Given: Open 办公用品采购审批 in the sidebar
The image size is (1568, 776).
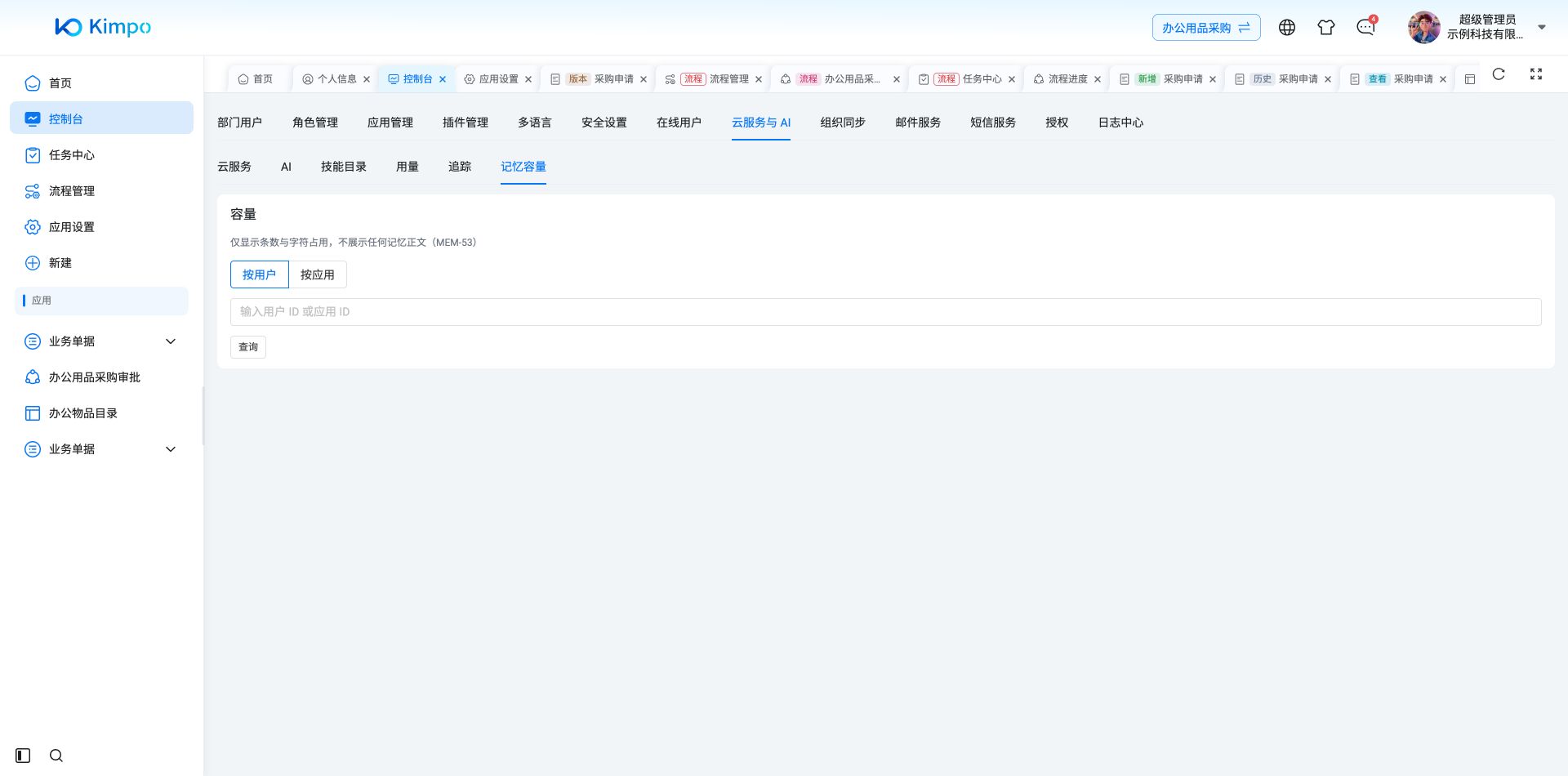Looking at the screenshot, I should point(102,377).
